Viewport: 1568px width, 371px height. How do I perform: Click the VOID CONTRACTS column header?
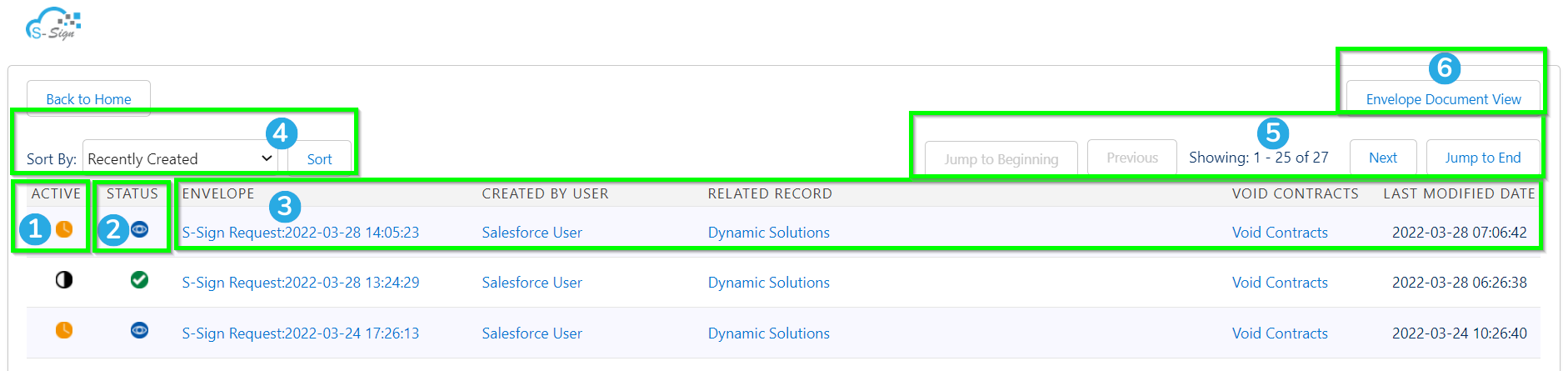[x=1296, y=193]
